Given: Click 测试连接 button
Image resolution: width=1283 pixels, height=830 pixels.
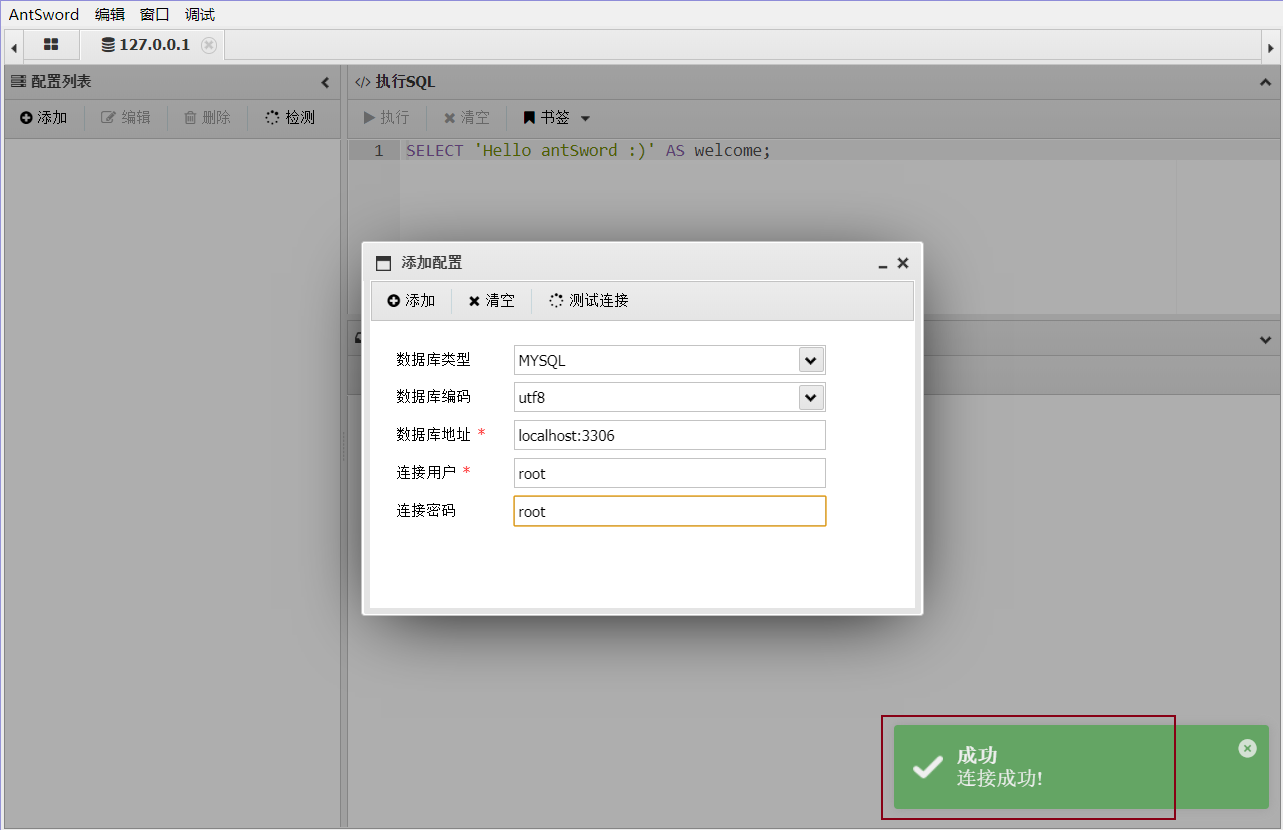Looking at the screenshot, I should pos(589,301).
